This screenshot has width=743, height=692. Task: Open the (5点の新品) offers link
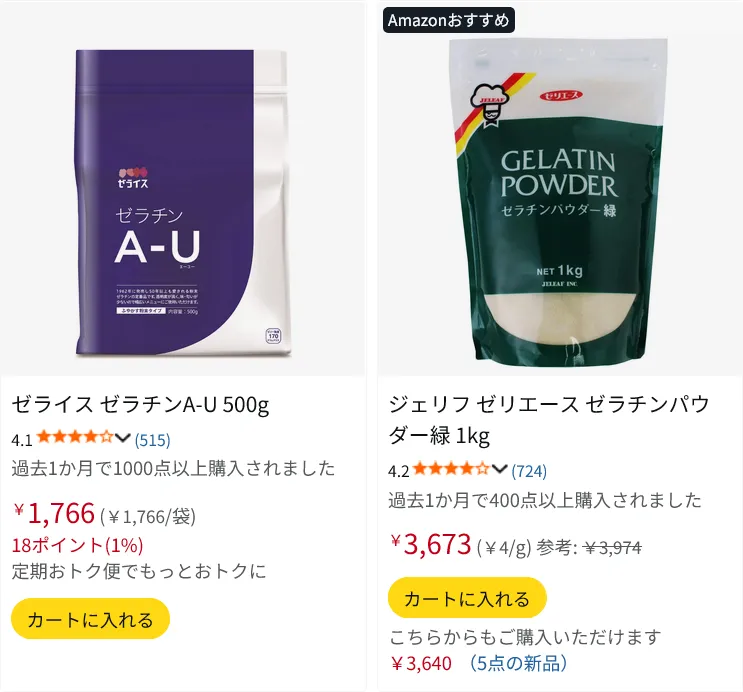tap(517, 664)
